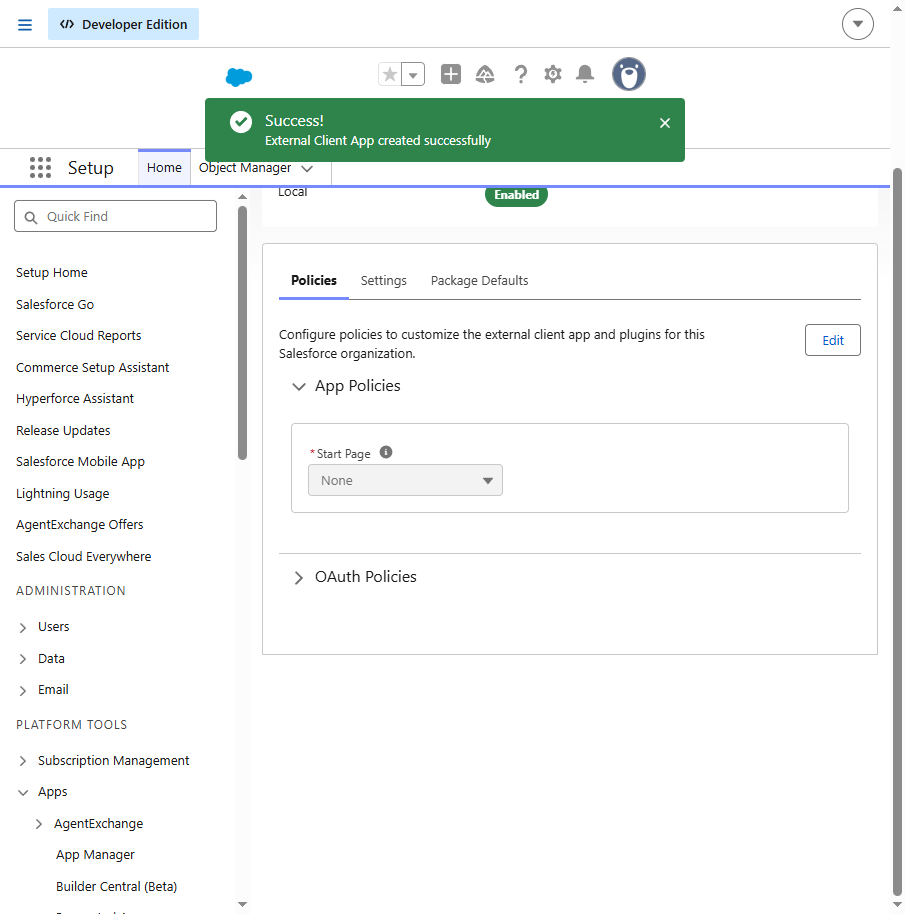This screenshot has height=914, width=905.
Task: Click the Start Page info icon
Action: 386,452
